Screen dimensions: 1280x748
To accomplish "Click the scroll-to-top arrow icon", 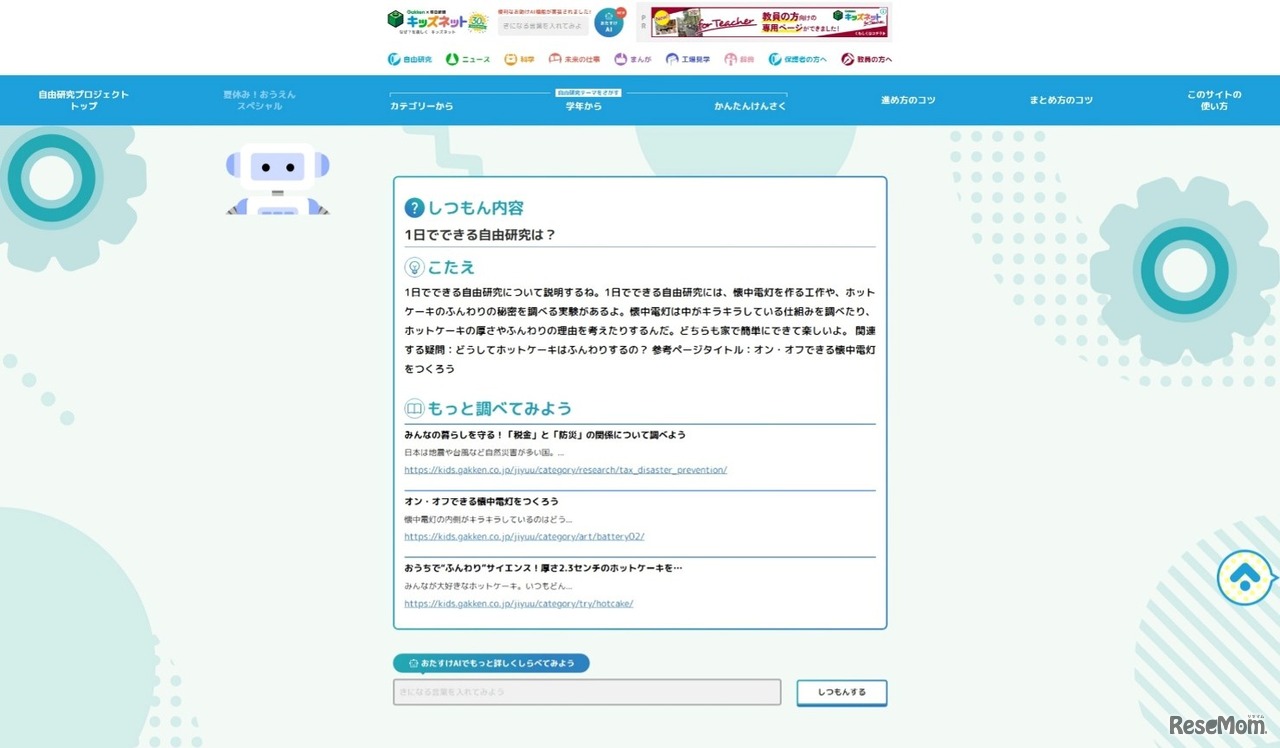I will (1244, 577).
